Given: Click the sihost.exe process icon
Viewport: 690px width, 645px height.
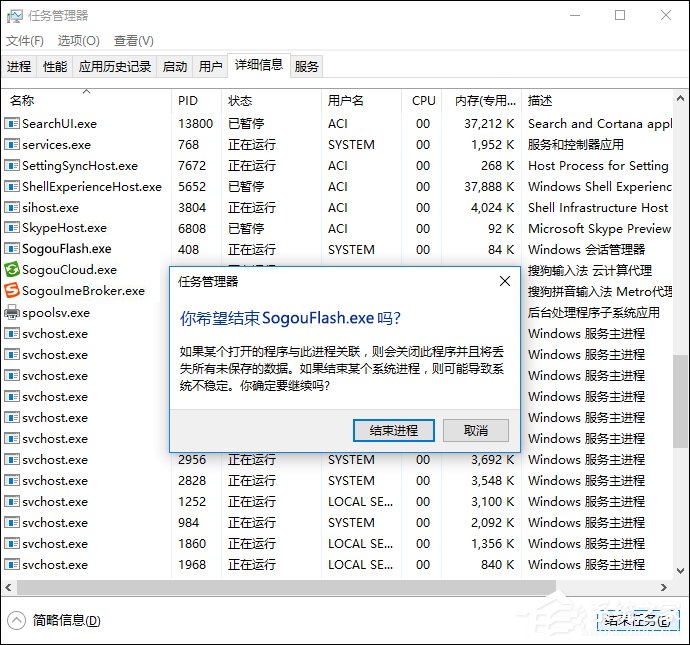Looking at the screenshot, I should [12, 208].
